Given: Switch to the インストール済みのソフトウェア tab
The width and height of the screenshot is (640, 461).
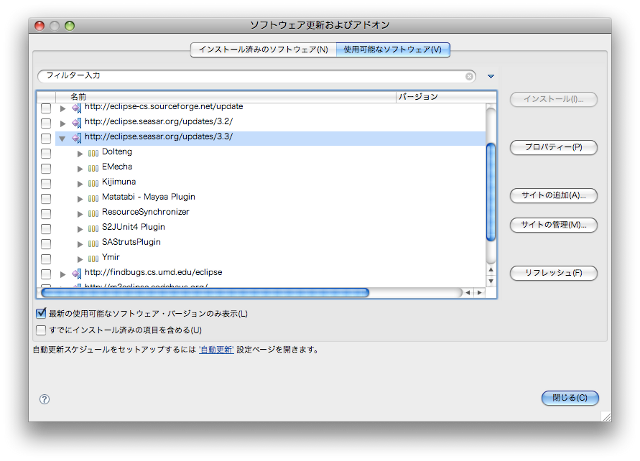Looking at the screenshot, I should (x=262, y=49).
